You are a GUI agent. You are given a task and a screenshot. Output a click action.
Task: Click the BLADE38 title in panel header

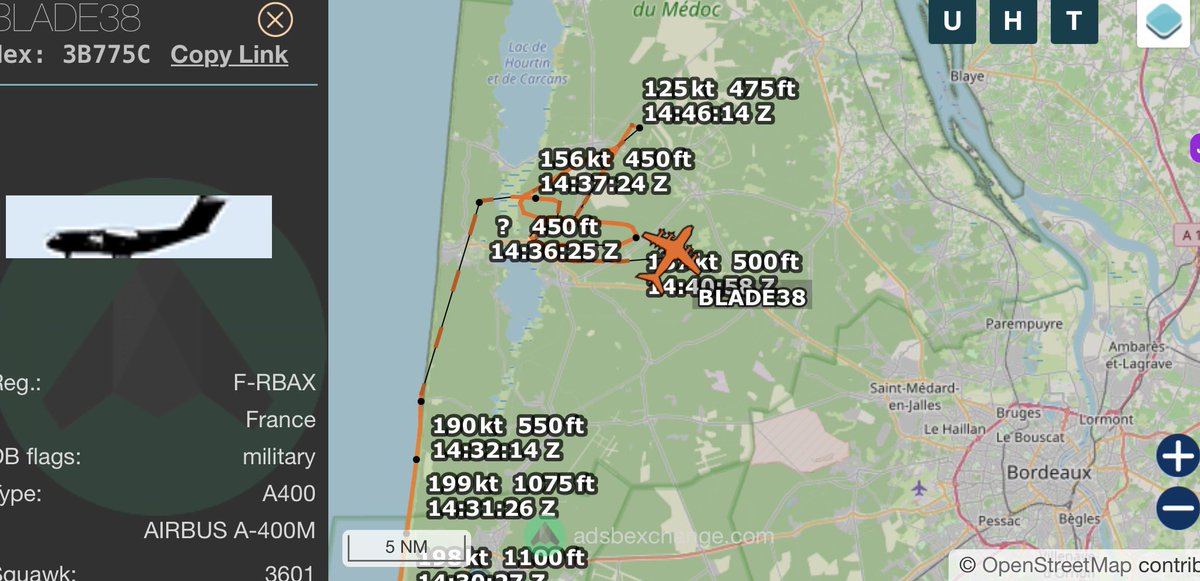tap(70, 18)
